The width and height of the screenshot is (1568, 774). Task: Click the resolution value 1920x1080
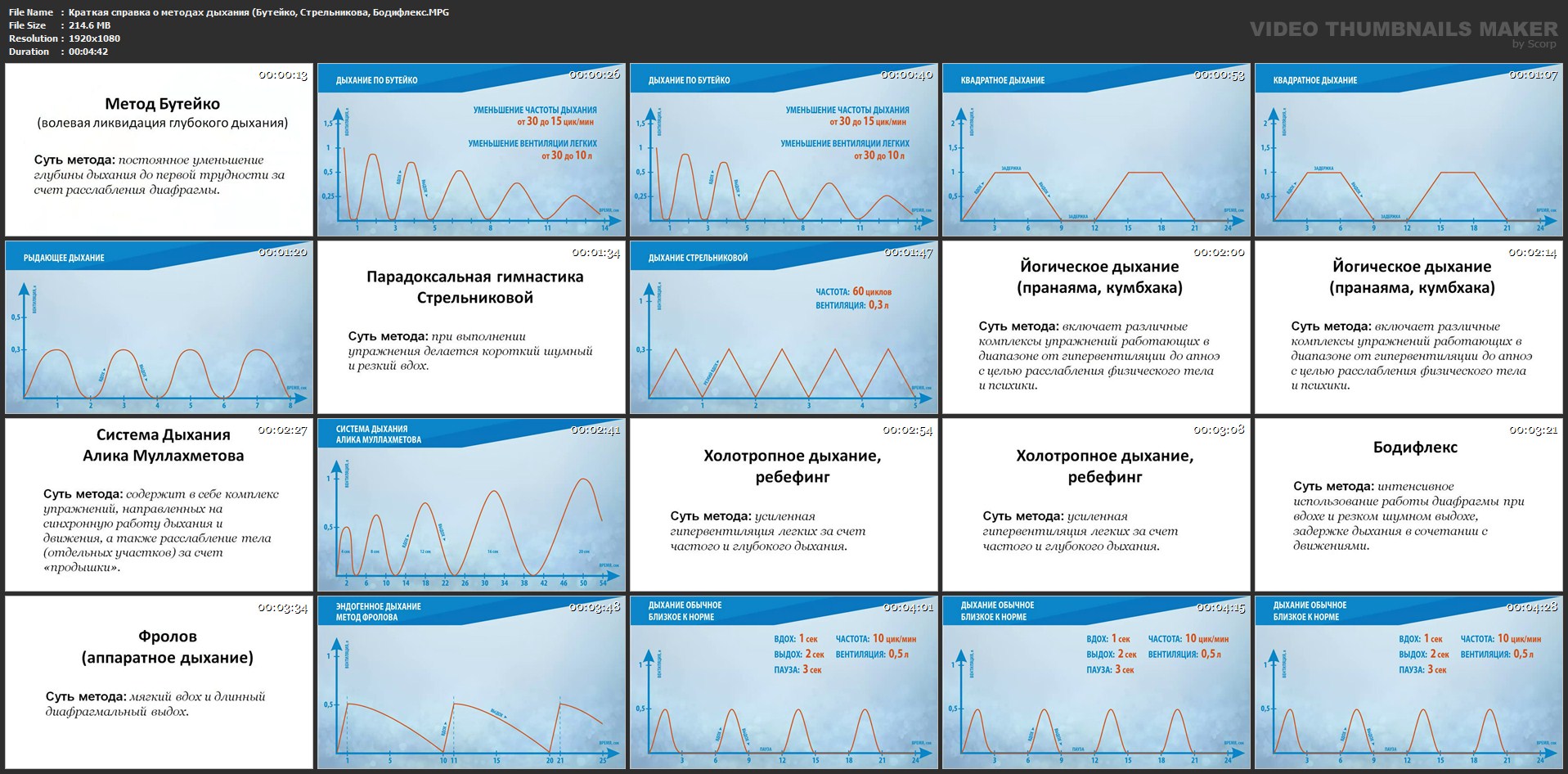(94, 38)
